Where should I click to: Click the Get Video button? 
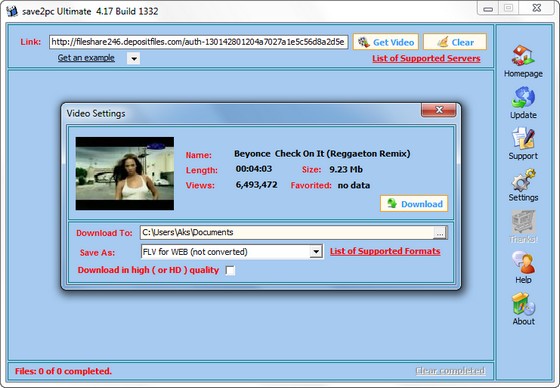point(386,42)
